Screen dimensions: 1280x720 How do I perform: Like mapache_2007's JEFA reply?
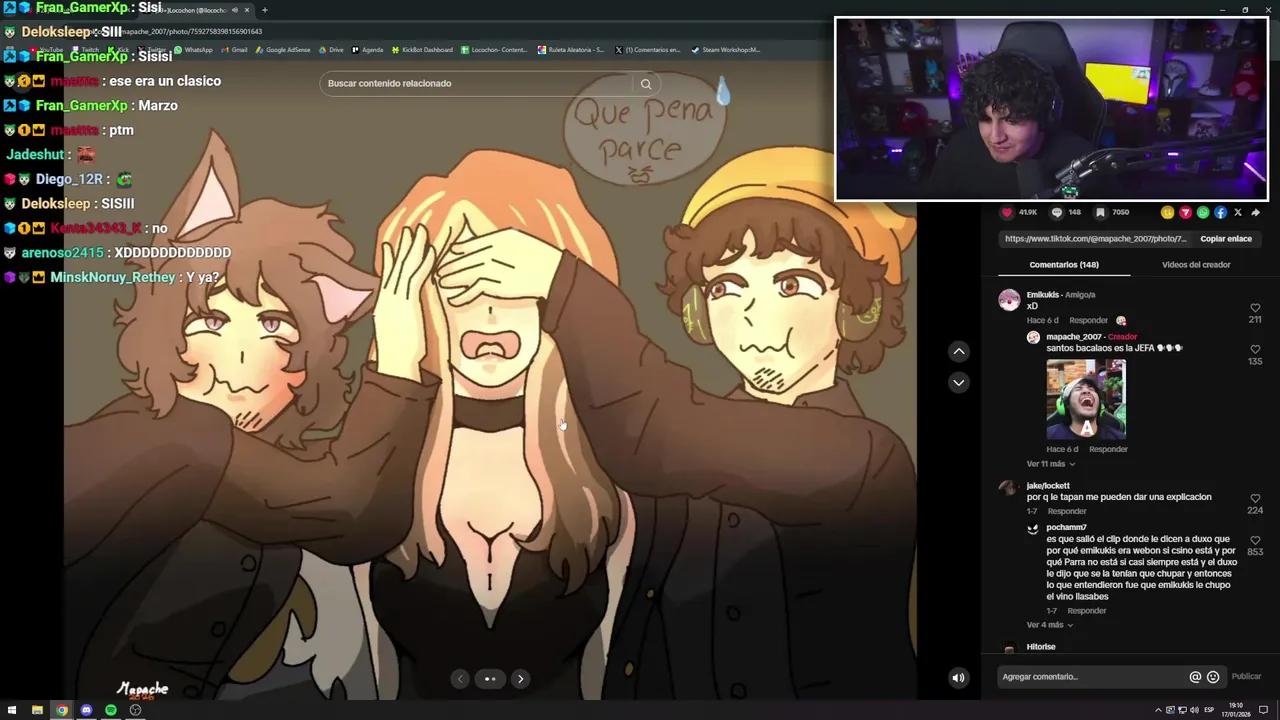(1255, 350)
